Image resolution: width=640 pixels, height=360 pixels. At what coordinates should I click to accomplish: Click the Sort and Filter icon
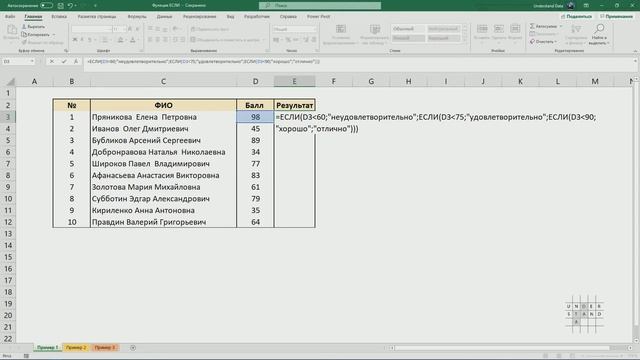pos(576,29)
